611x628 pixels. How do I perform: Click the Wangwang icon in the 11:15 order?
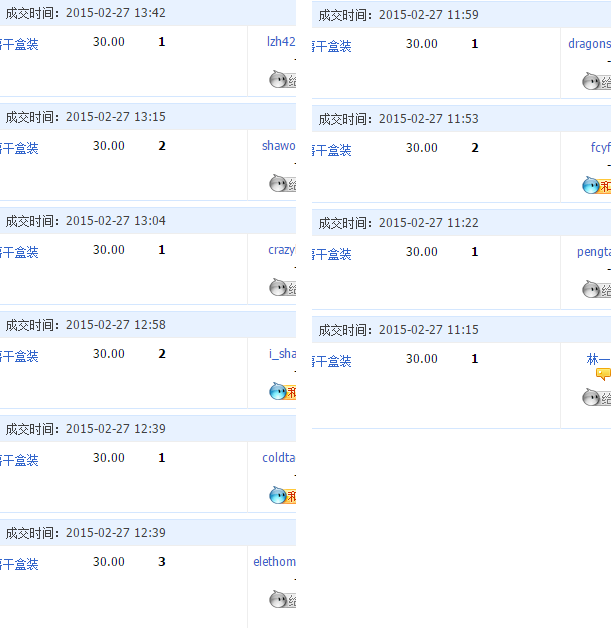[594, 397]
